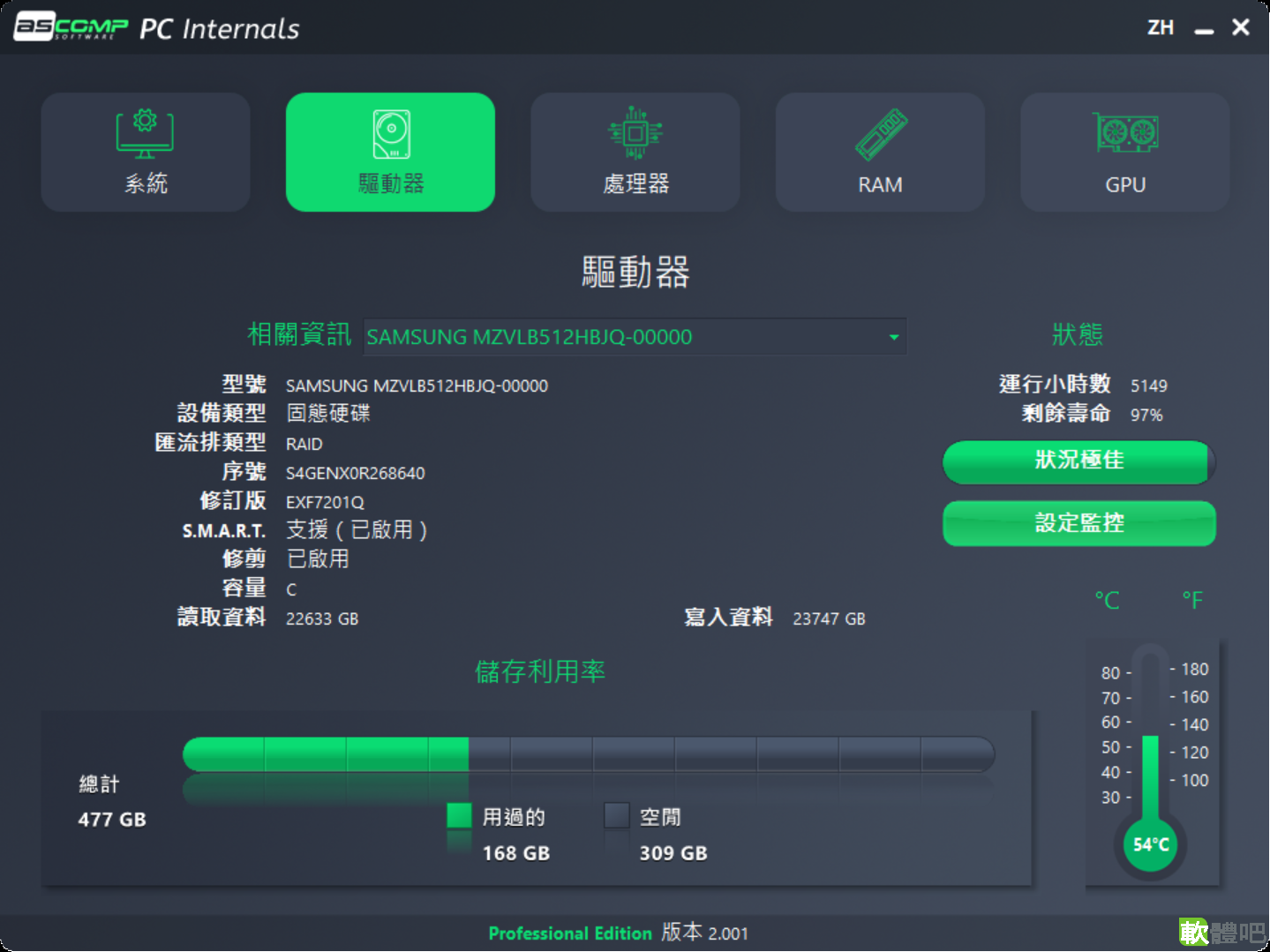This screenshot has height=952, width=1270.
Task: Click free space value 309 GB
Action: pyautogui.click(x=673, y=853)
